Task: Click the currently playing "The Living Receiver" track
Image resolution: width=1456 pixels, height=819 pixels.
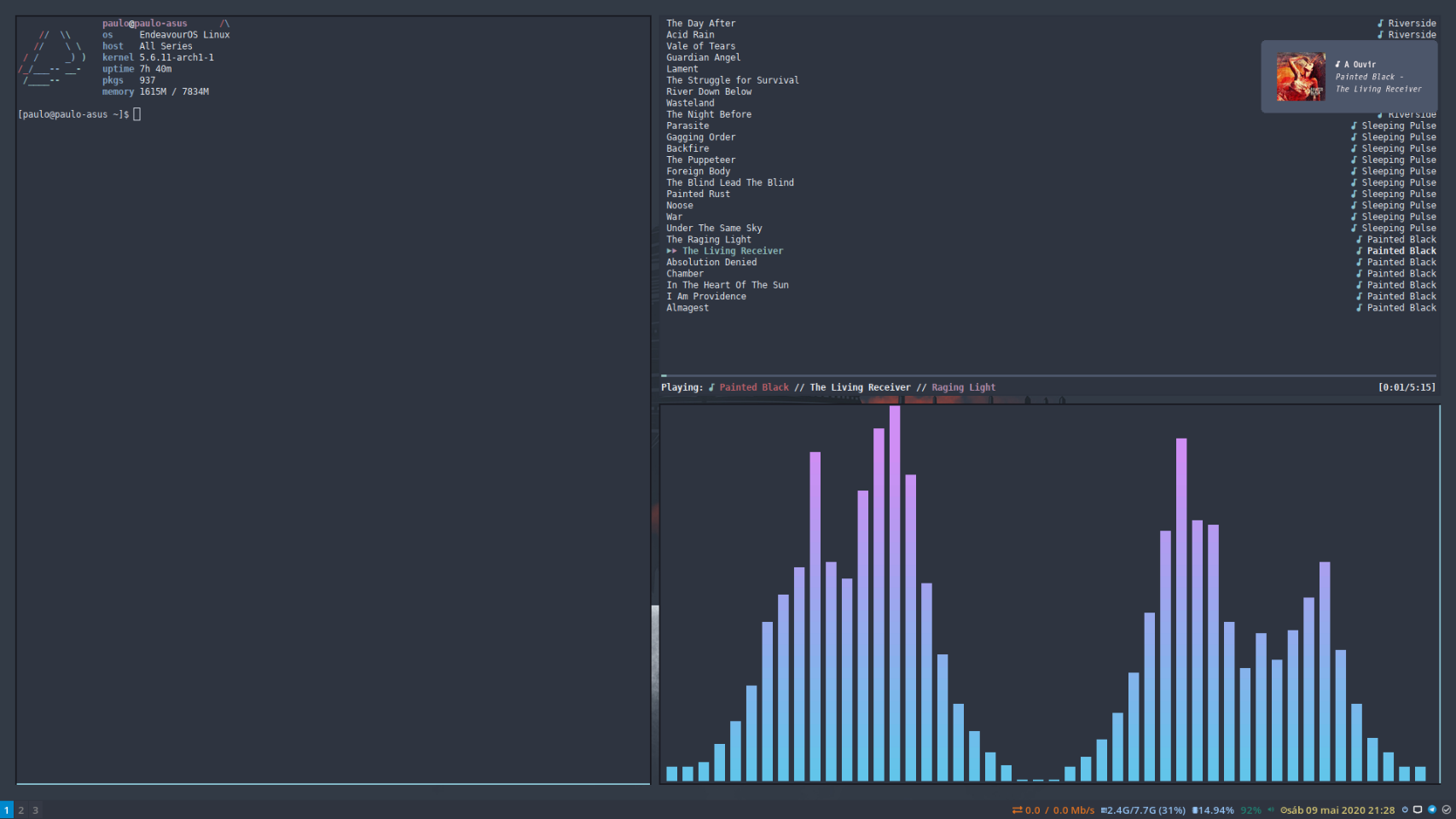Action: [732, 251]
